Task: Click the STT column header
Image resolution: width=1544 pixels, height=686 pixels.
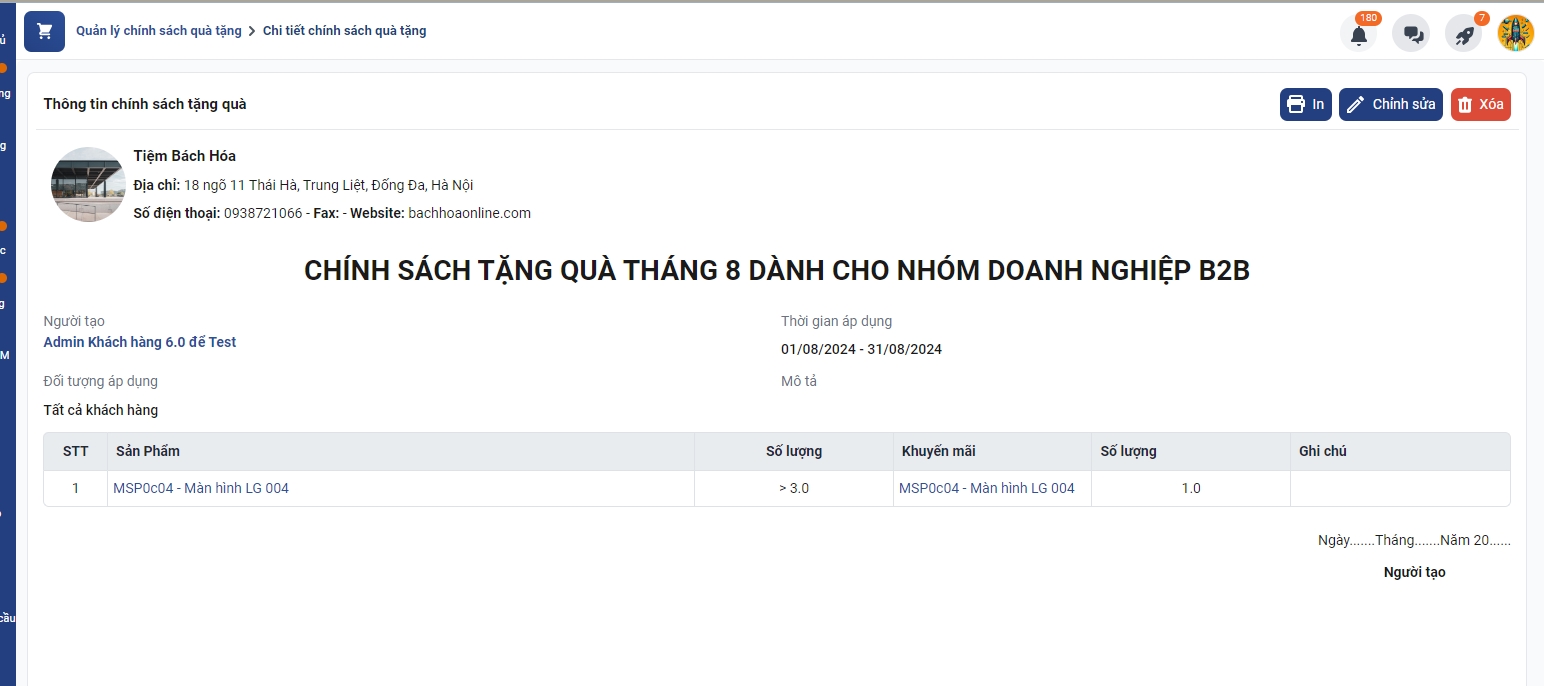Action: (75, 451)
